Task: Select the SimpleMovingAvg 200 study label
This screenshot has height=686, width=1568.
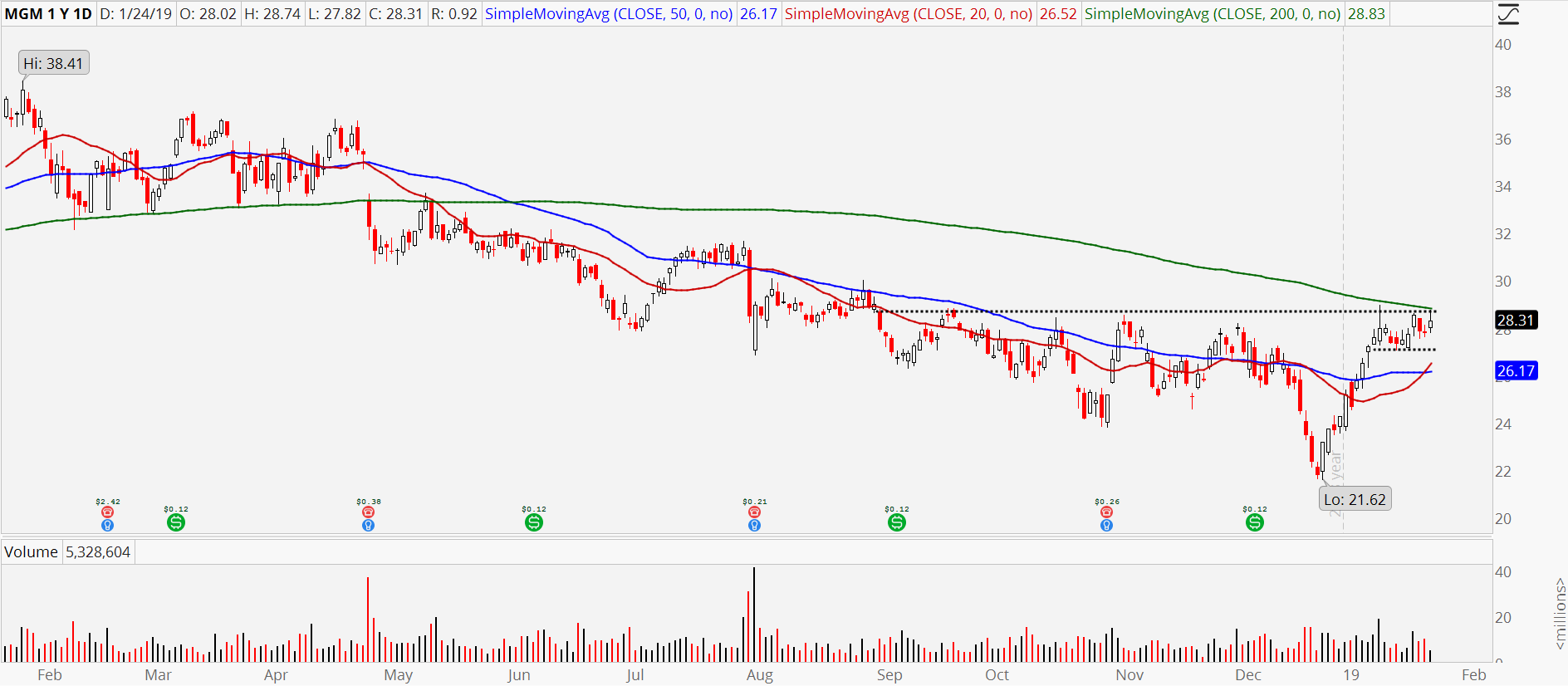Action: click(1213, 14)
